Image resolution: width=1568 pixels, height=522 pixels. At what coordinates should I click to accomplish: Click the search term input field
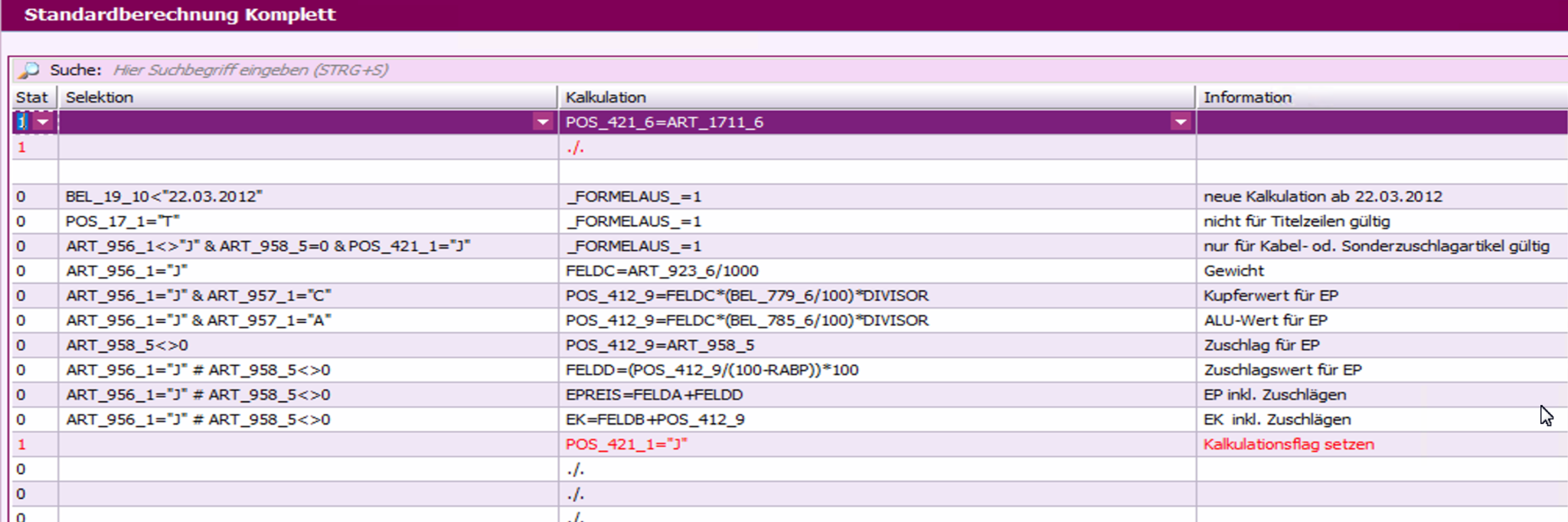pos(459,70)
